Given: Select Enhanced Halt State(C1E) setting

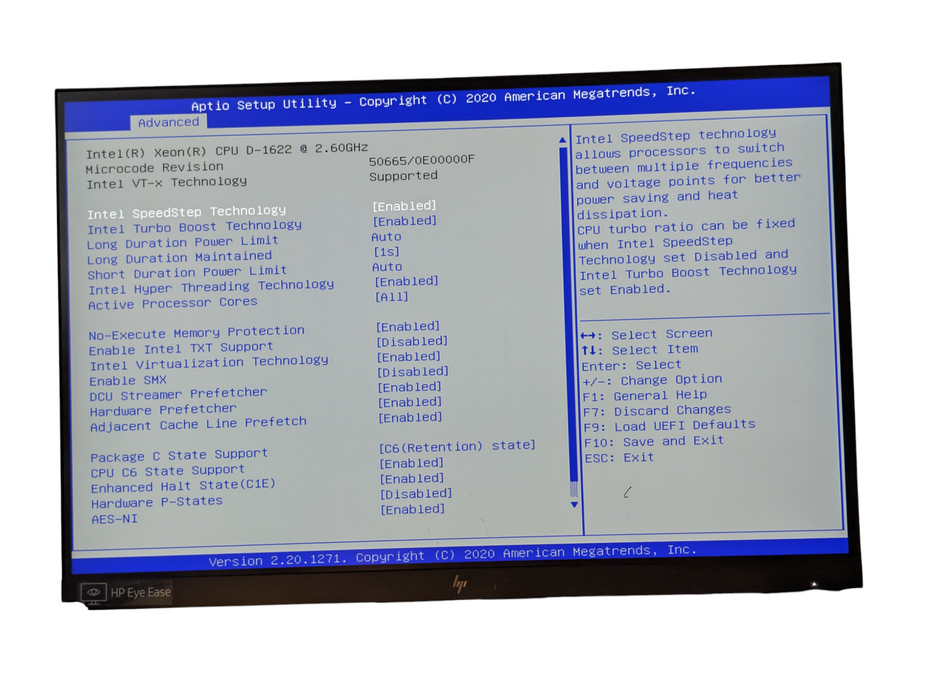Looking at the screenshot, I should [x=183, y=486].
